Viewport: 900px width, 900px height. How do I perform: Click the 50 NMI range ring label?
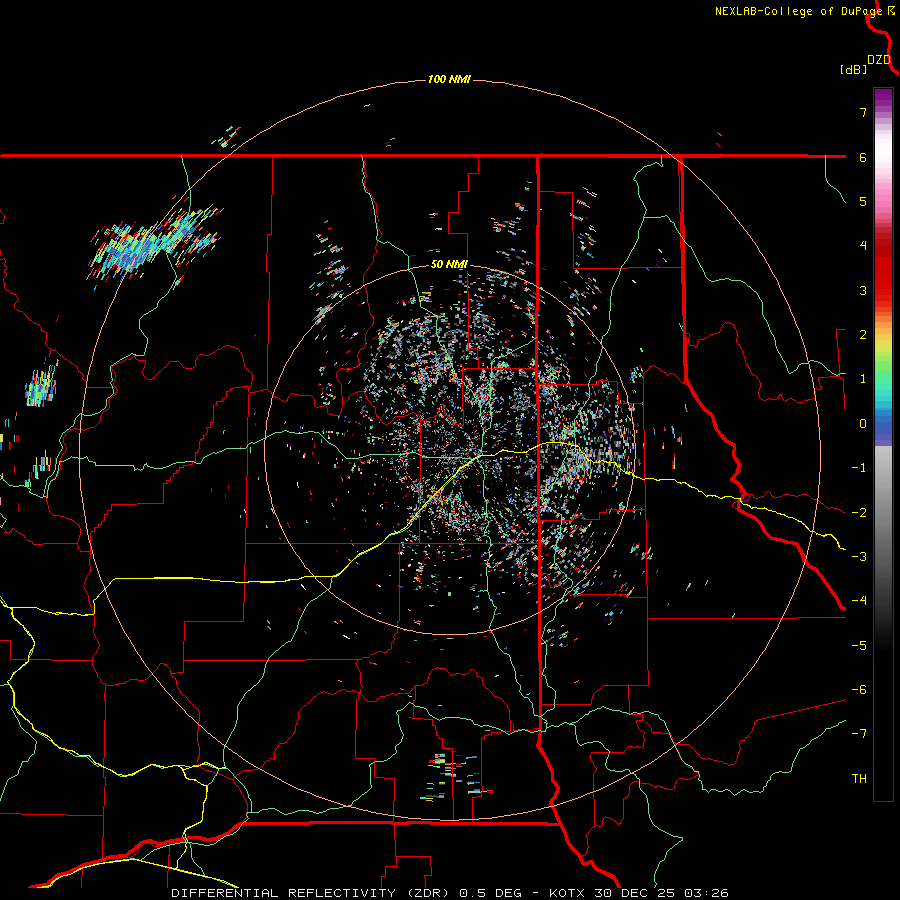tap(449, 265)
